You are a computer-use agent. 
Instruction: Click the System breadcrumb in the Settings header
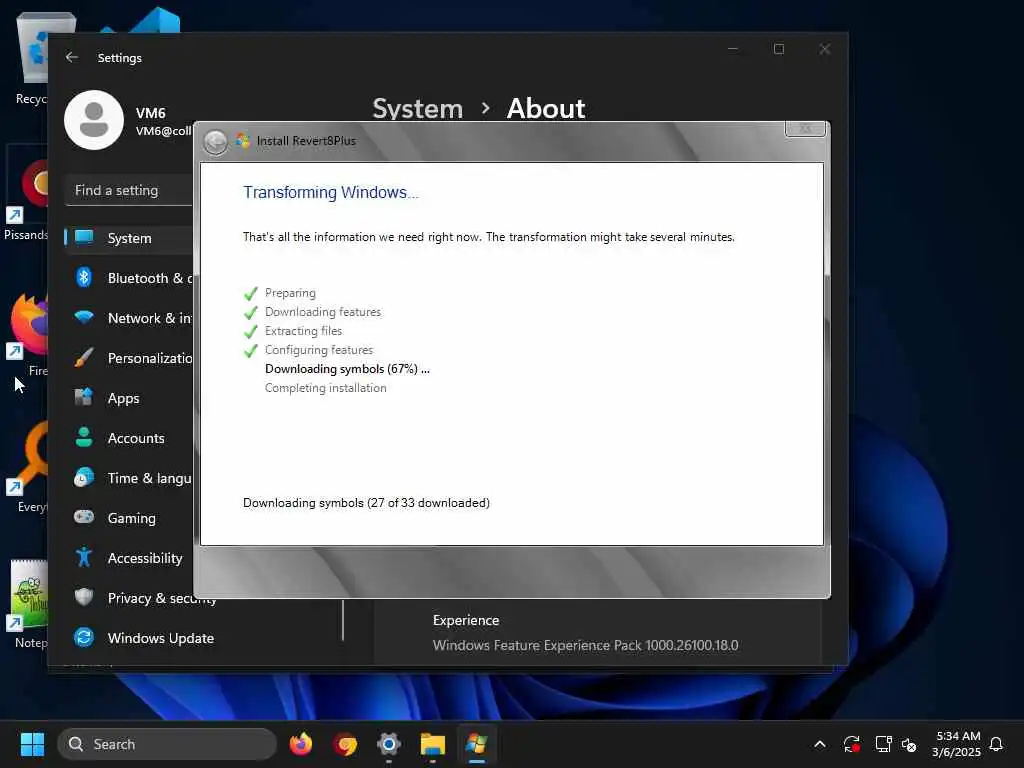(417, 108)
